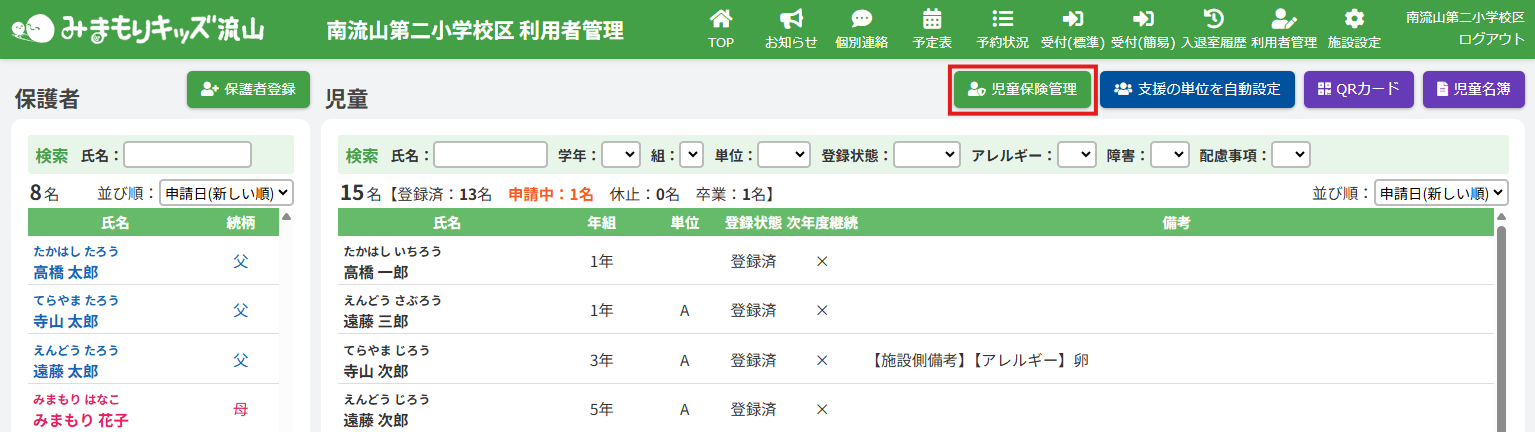
Task: Click the 児童保険管理 button
Action: point(1022,89)
